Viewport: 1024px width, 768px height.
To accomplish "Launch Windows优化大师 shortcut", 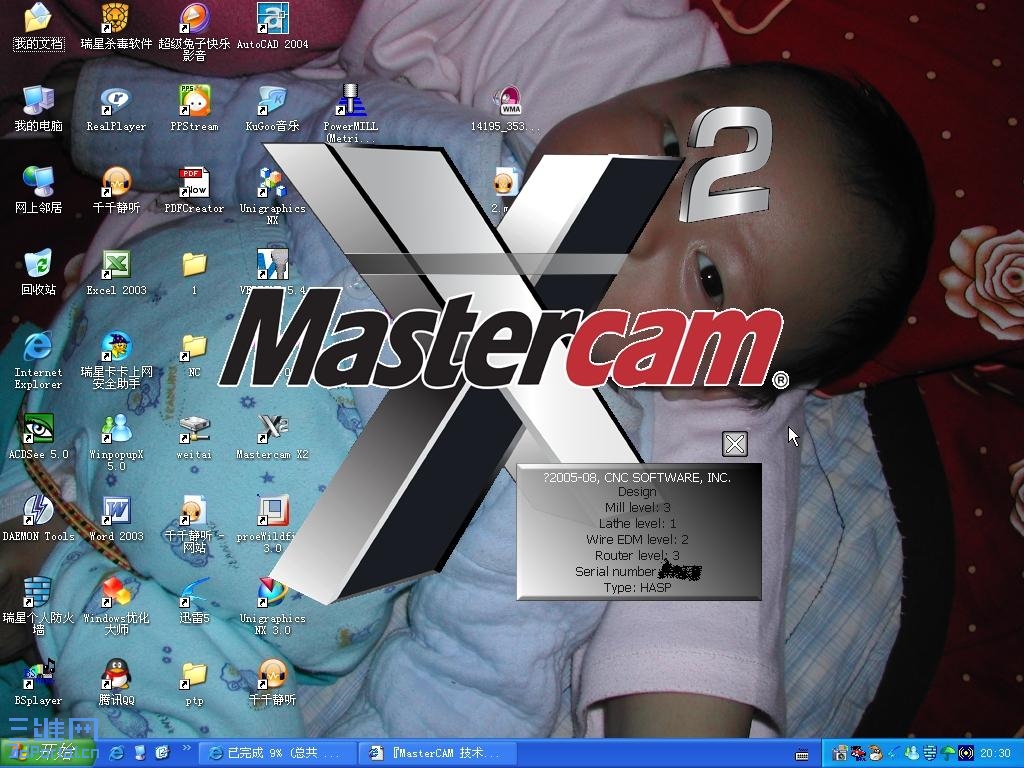I will coord(116,606).
